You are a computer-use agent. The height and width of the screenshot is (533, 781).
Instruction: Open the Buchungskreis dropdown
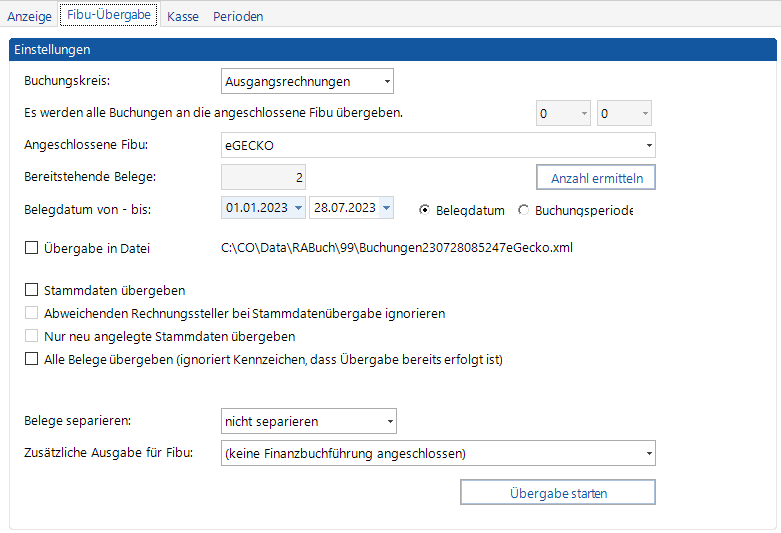(x=386, y=82)
